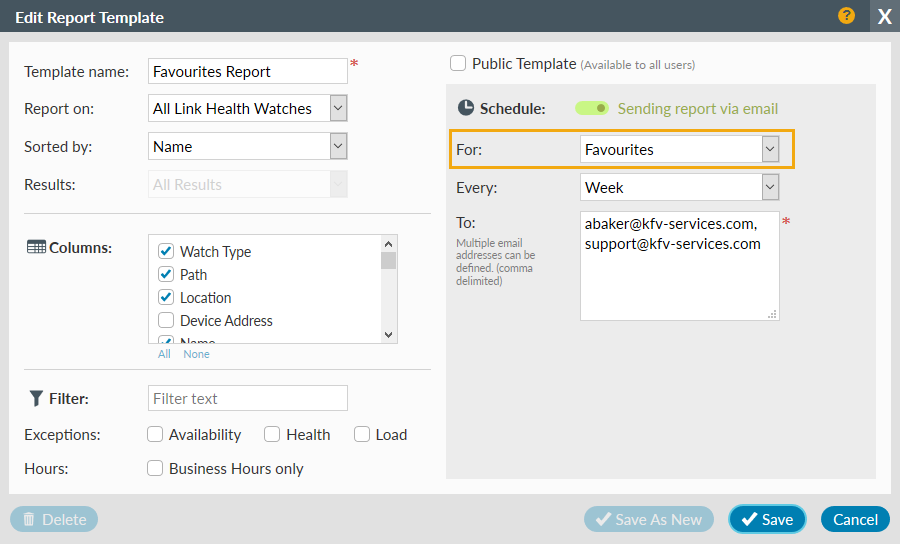Click into the Filter text field
900x544 pixels.
pos(247,398)
